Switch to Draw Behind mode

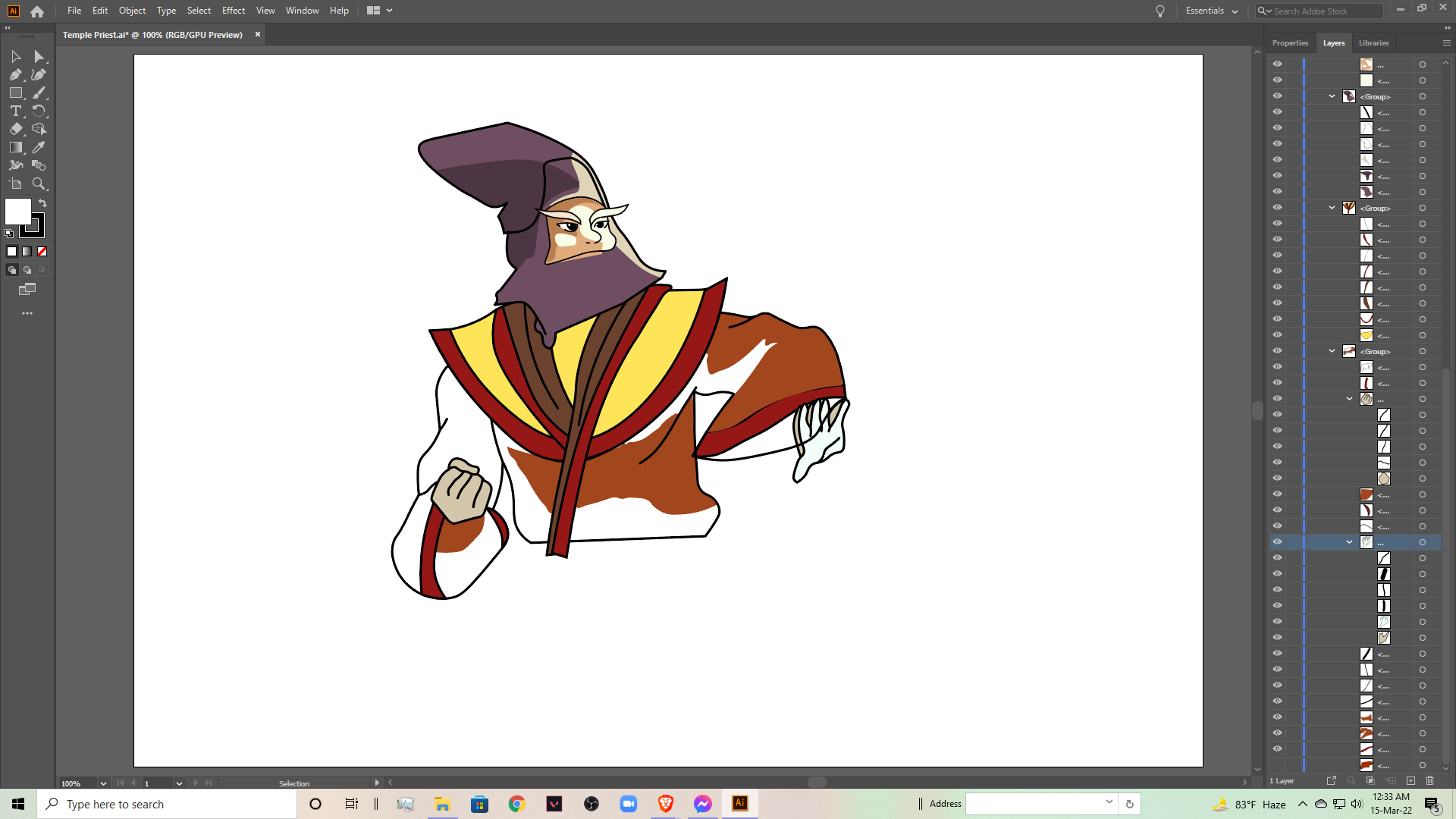[27, 270]
